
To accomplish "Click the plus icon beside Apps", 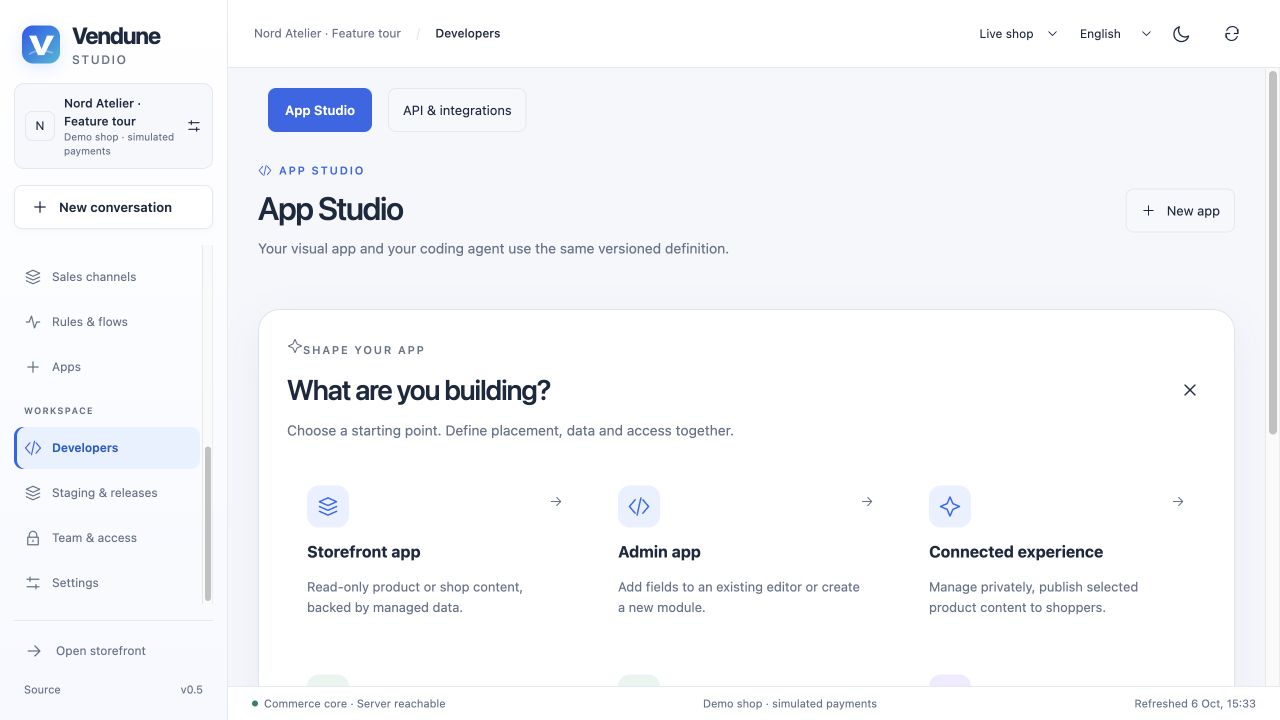I will click(x=33, y=367).
